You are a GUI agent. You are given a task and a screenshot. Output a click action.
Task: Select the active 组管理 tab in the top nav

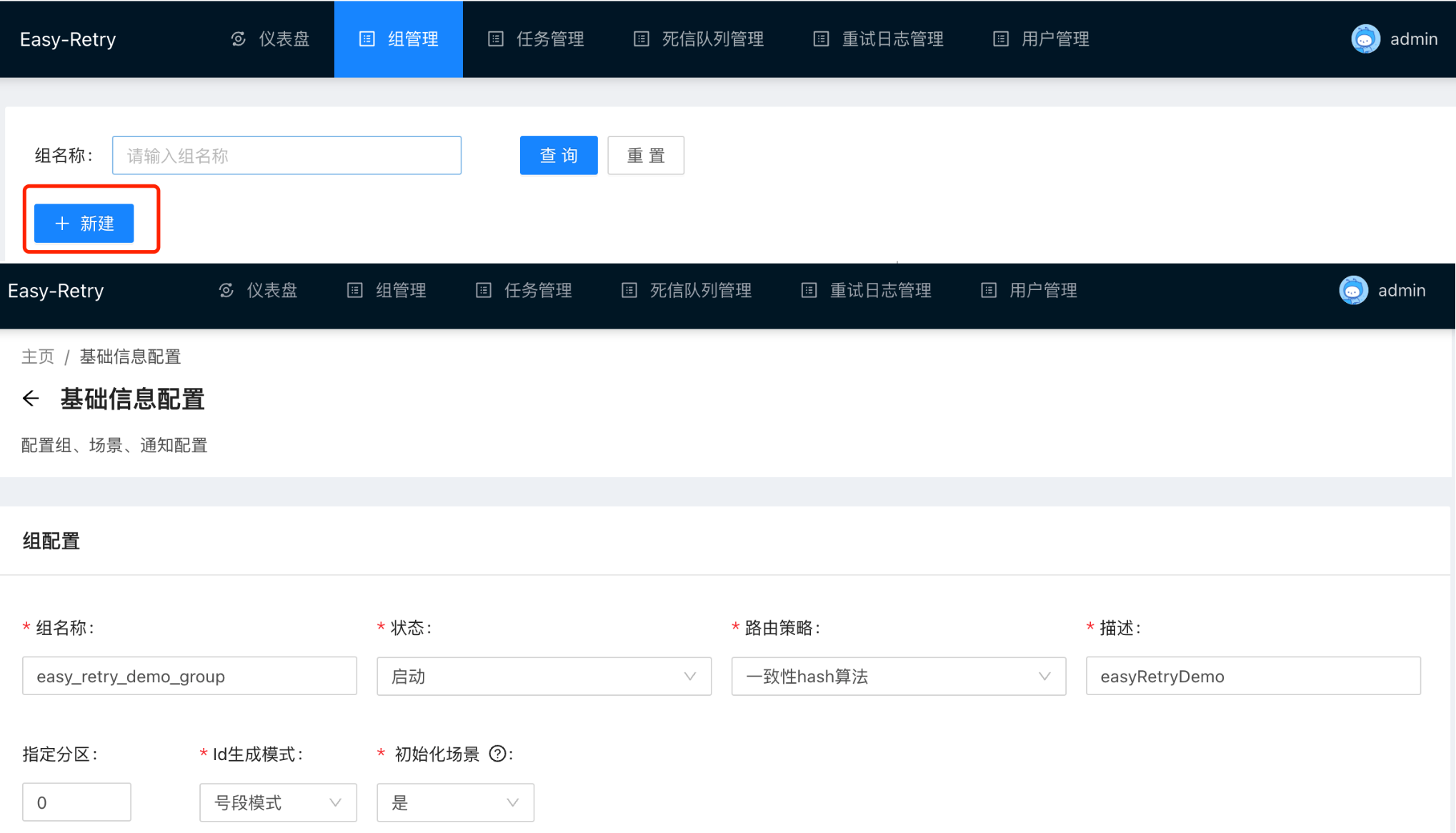coord(399,39)
